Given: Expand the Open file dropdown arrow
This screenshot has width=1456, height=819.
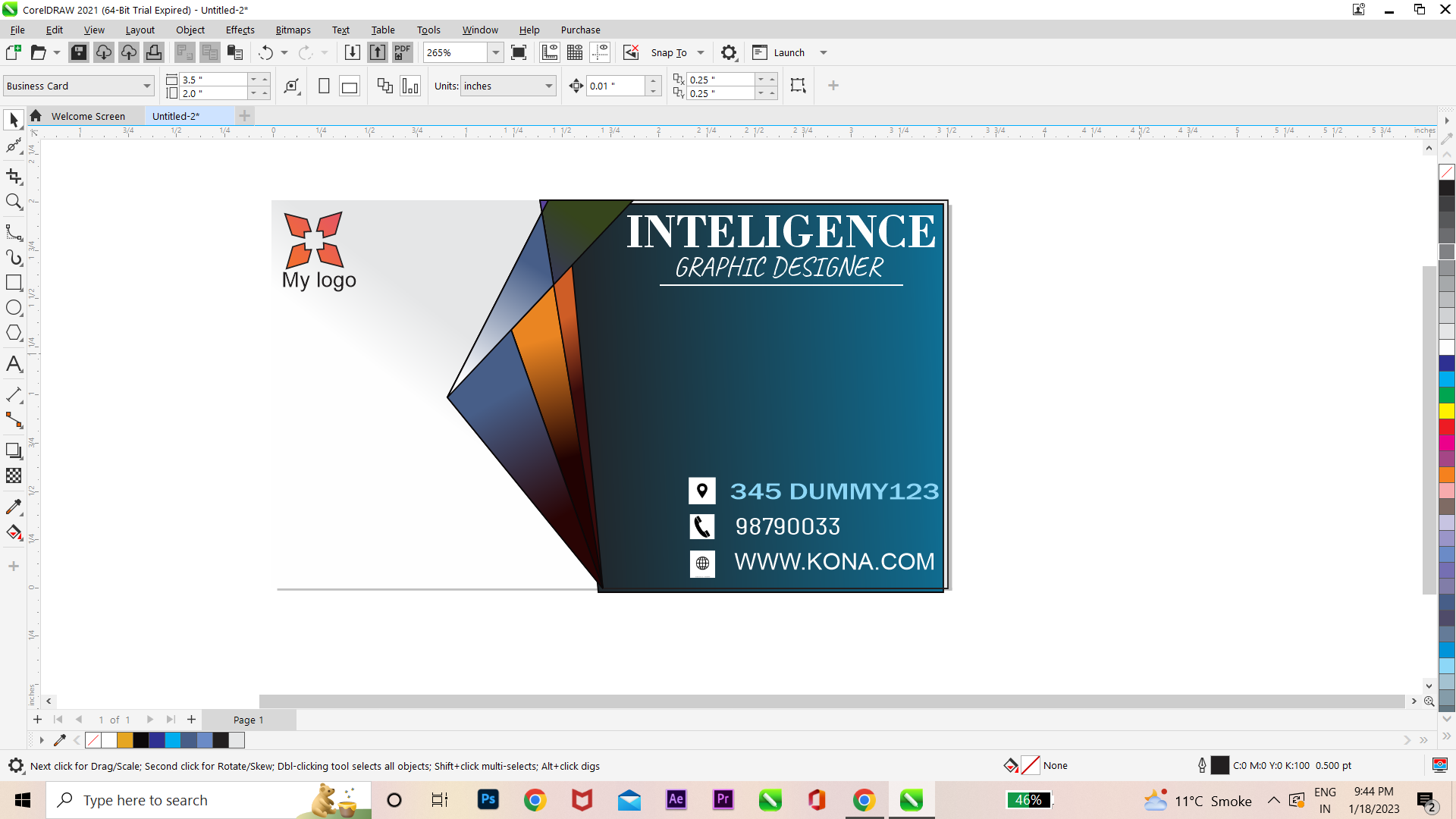Looking at the screenshot, I should coord(57,52).
